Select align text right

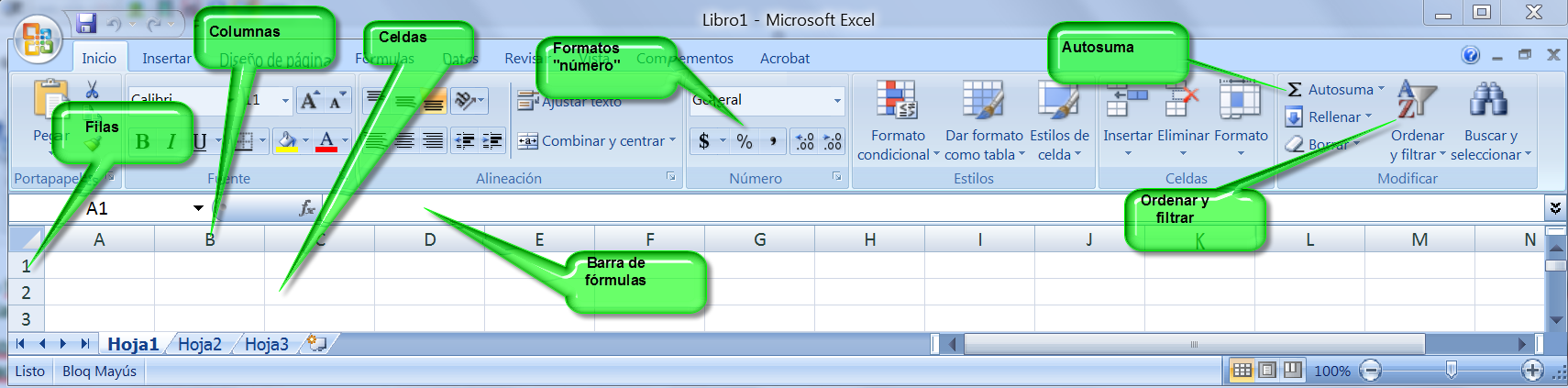(433, 140)
